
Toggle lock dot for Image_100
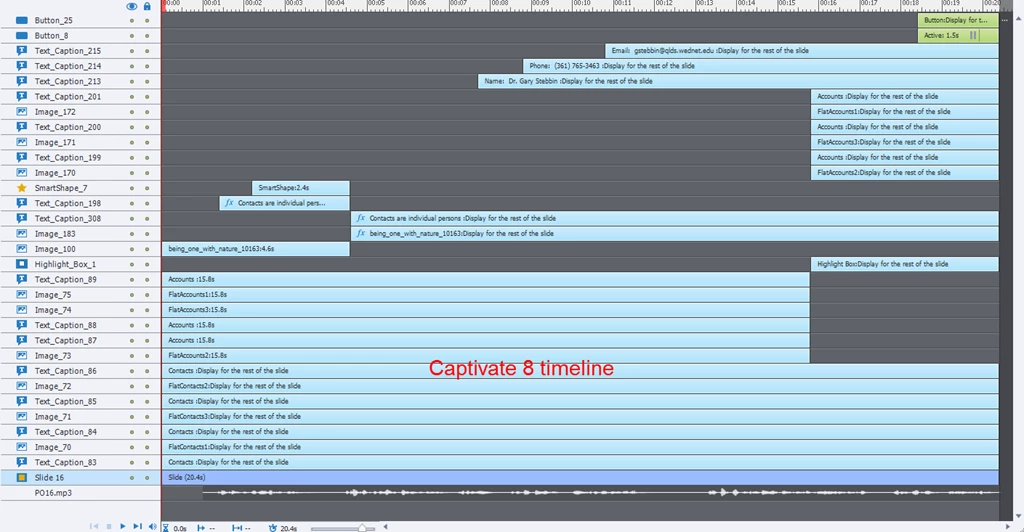(147, 249)
